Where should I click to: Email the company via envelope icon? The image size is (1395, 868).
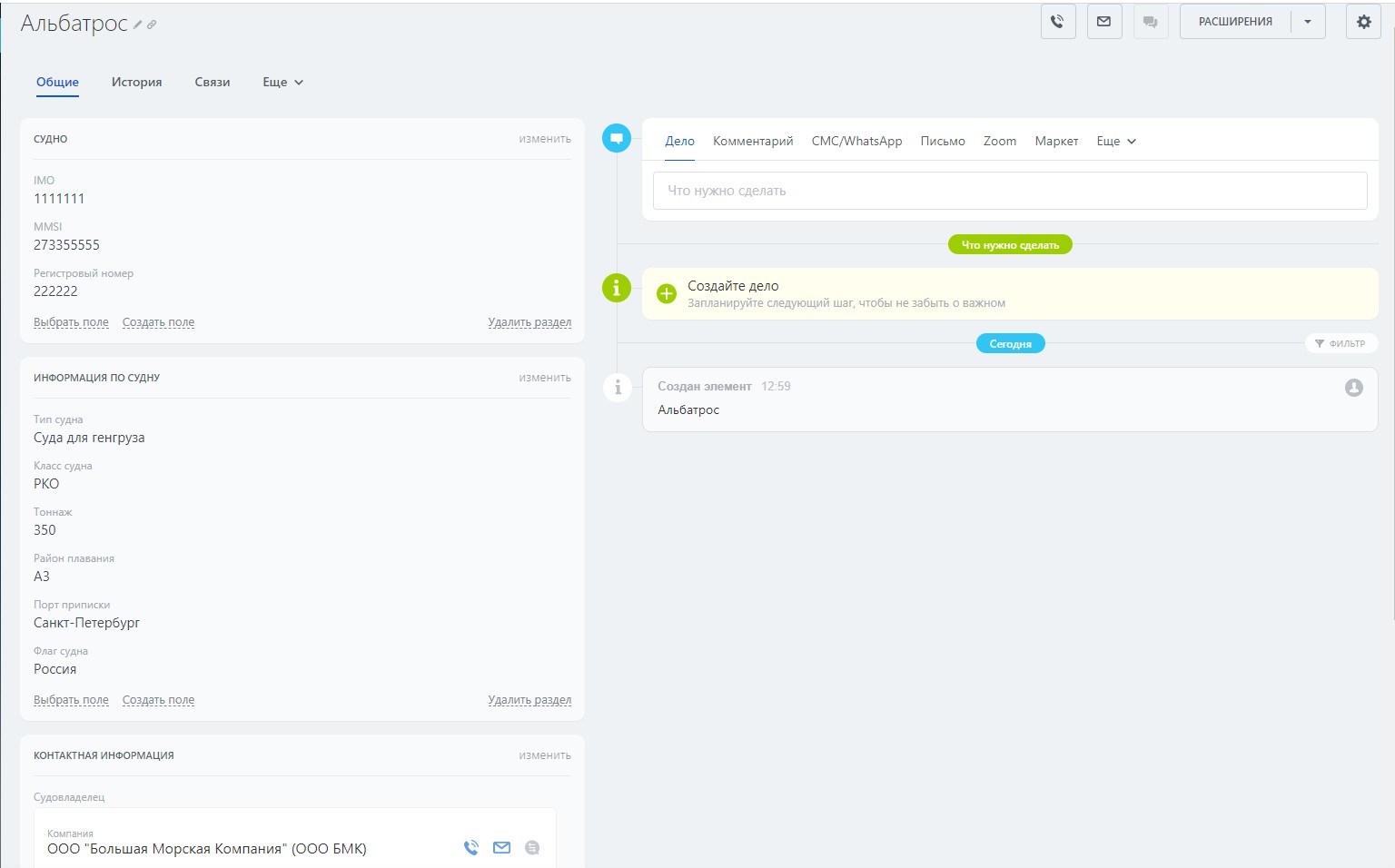(x=501, y=848)
